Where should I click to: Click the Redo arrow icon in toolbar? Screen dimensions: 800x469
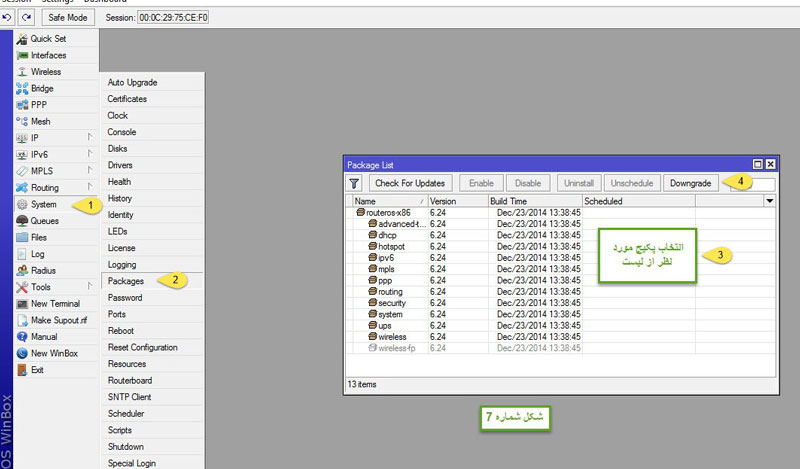pos(27,17)
